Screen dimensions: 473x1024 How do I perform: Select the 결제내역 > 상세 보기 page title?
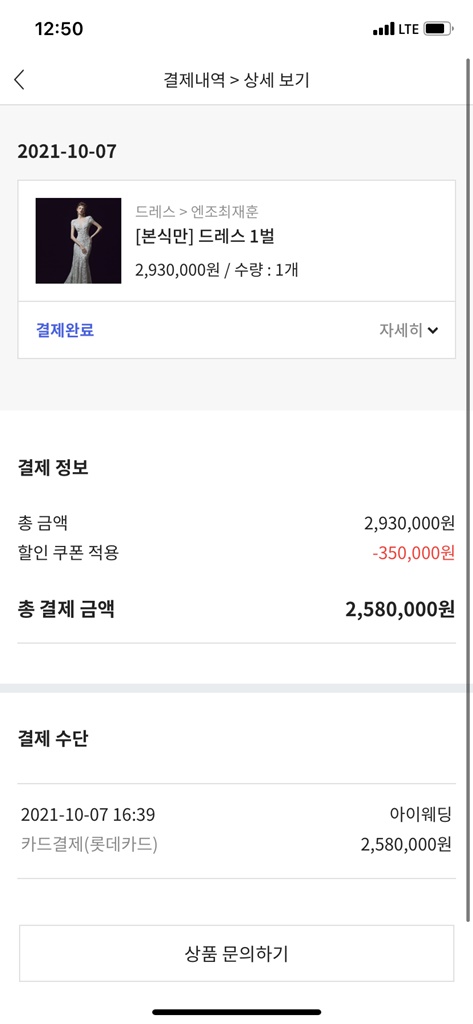click(236, 80)
